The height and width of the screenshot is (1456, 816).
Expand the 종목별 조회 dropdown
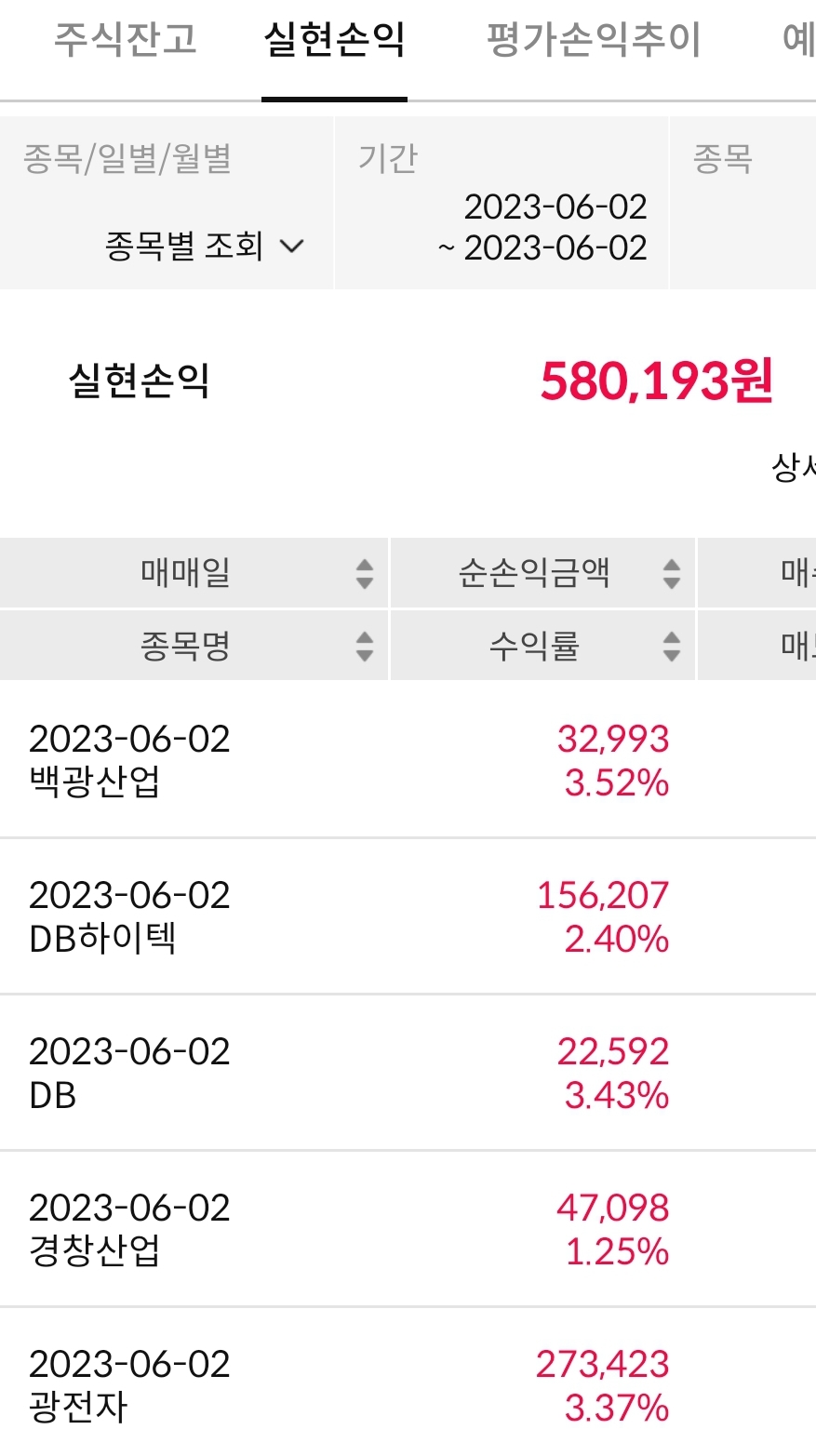coord(204,246)
